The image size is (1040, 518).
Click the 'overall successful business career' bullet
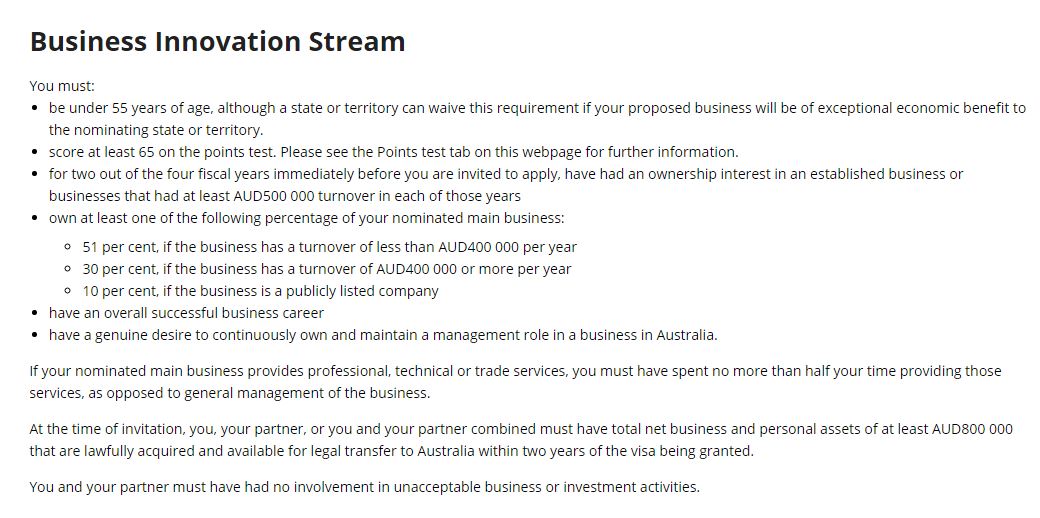point(186,312)
